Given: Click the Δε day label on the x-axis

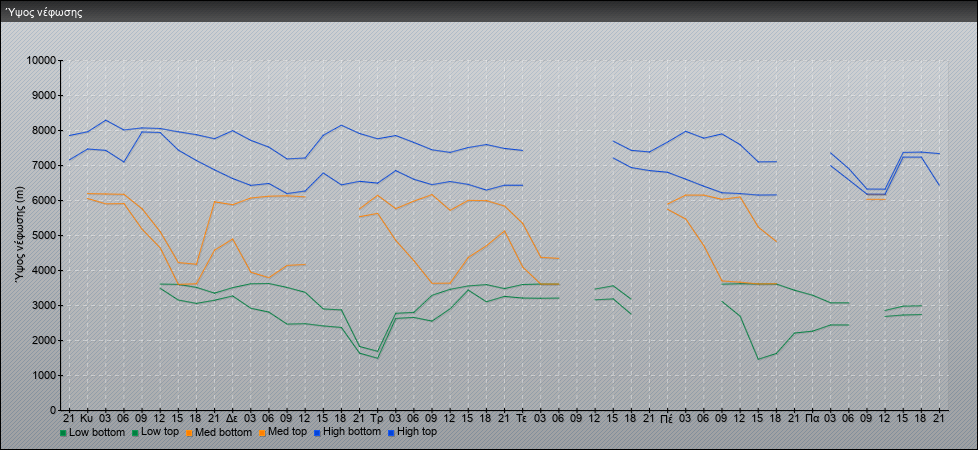Looking at the screenshot, I should tap(232, 418).
